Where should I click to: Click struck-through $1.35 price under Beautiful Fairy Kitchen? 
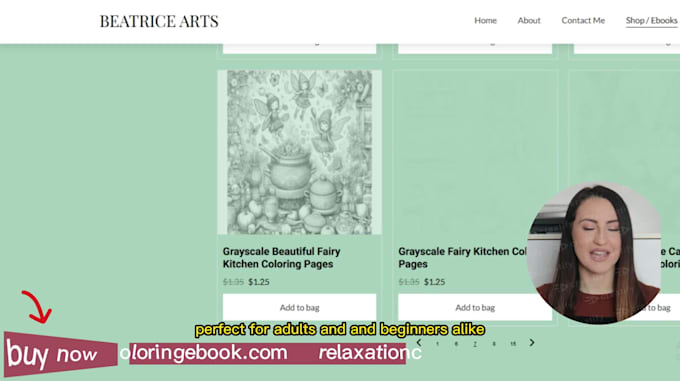click(233, 282)
